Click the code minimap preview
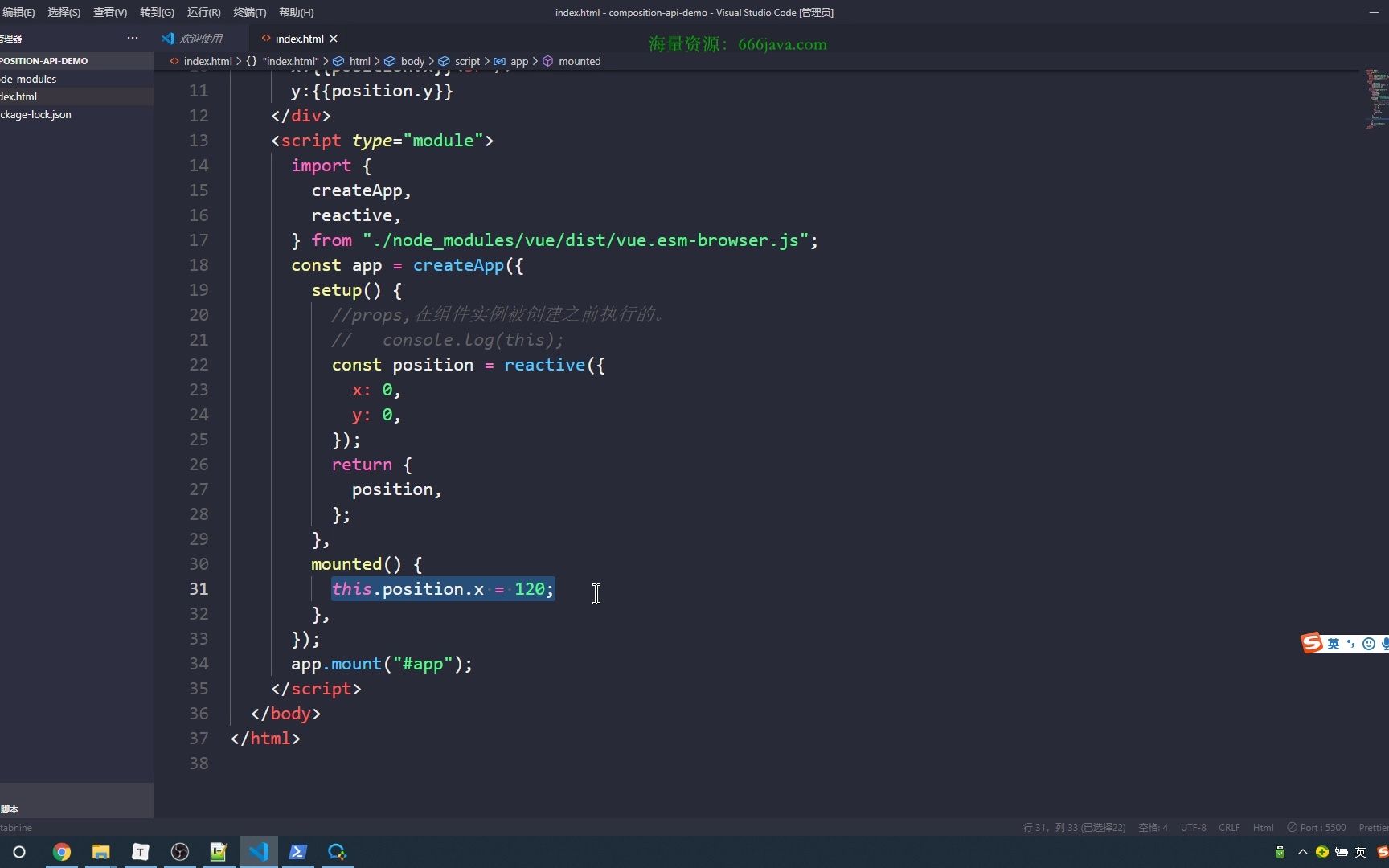The height and width of the screenshot is (868, 1389). (x=1376, y=99)
